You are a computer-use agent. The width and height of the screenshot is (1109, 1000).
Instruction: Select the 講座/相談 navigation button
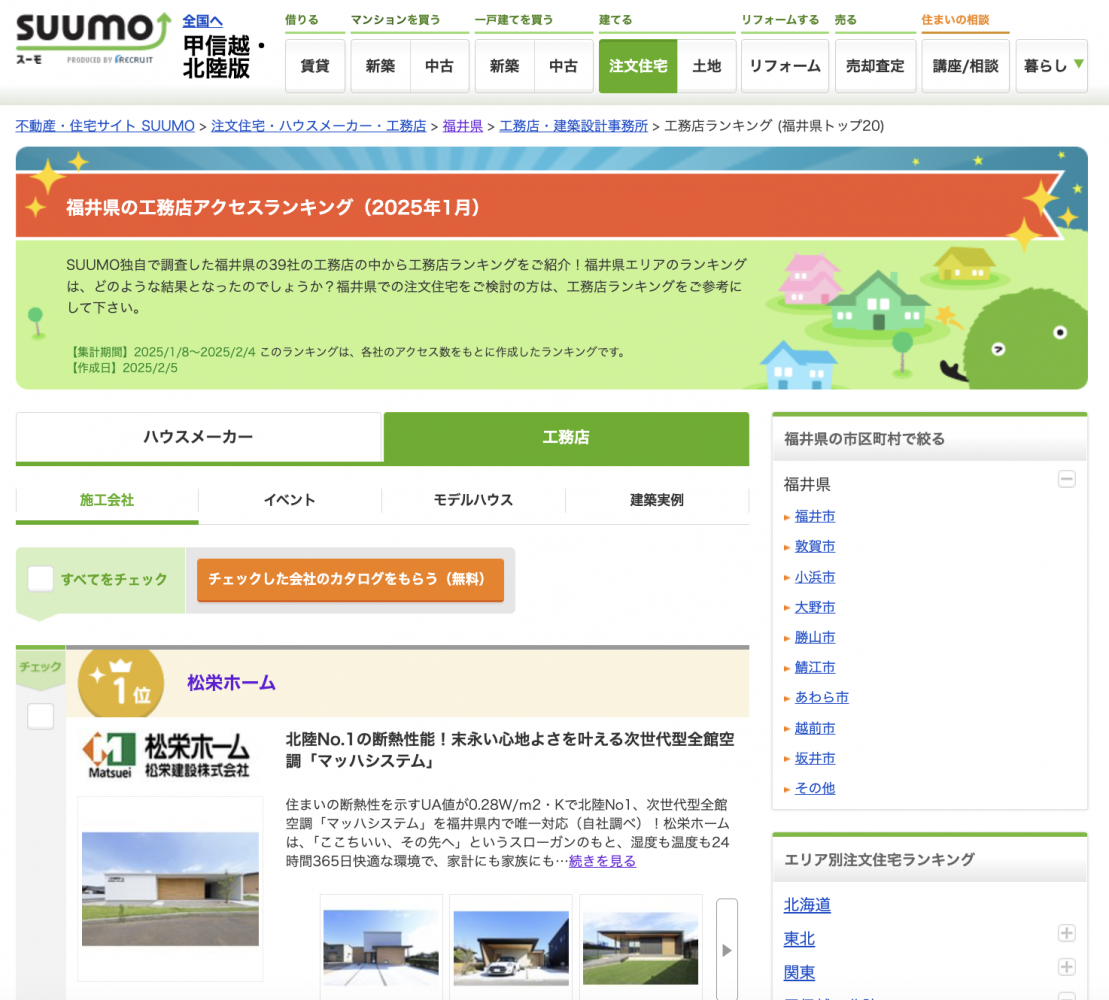(965, 66)
